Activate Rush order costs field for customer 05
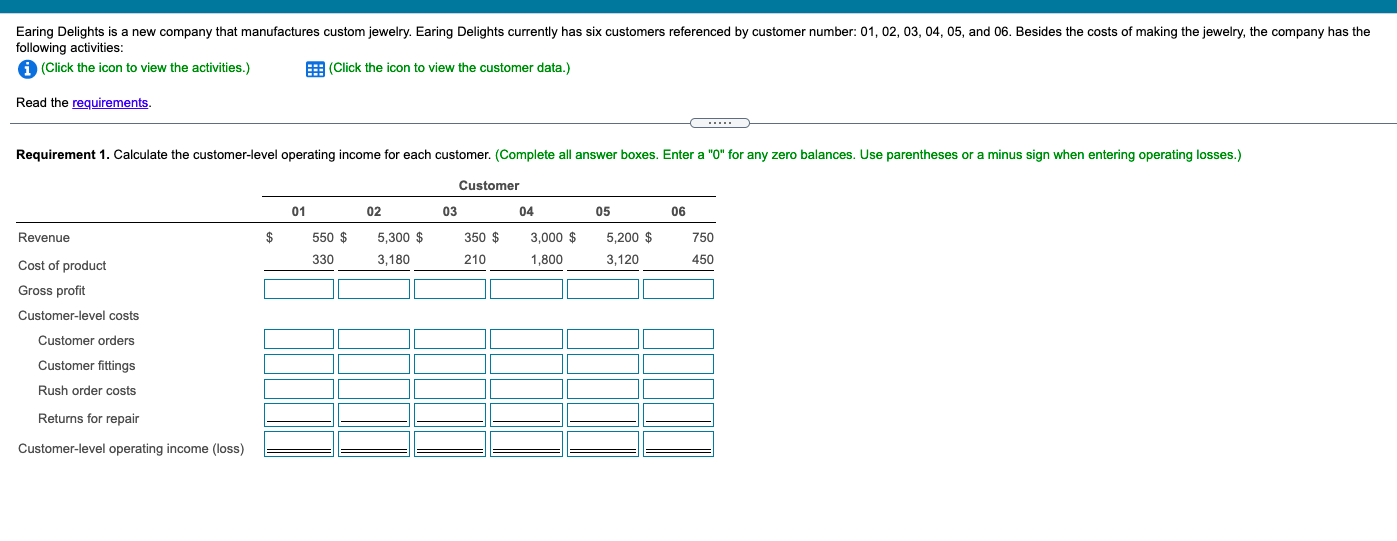Screen dimensions: 1397x541 tap(602, 389)
